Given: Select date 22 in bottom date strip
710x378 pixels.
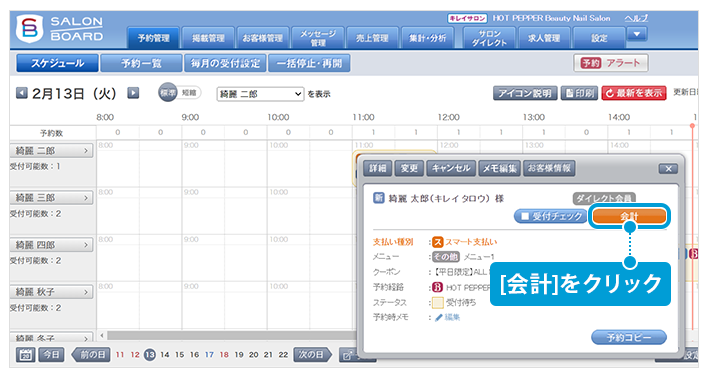Looking at the screenshot, I should pyautogui.click(x=283, y=355).
